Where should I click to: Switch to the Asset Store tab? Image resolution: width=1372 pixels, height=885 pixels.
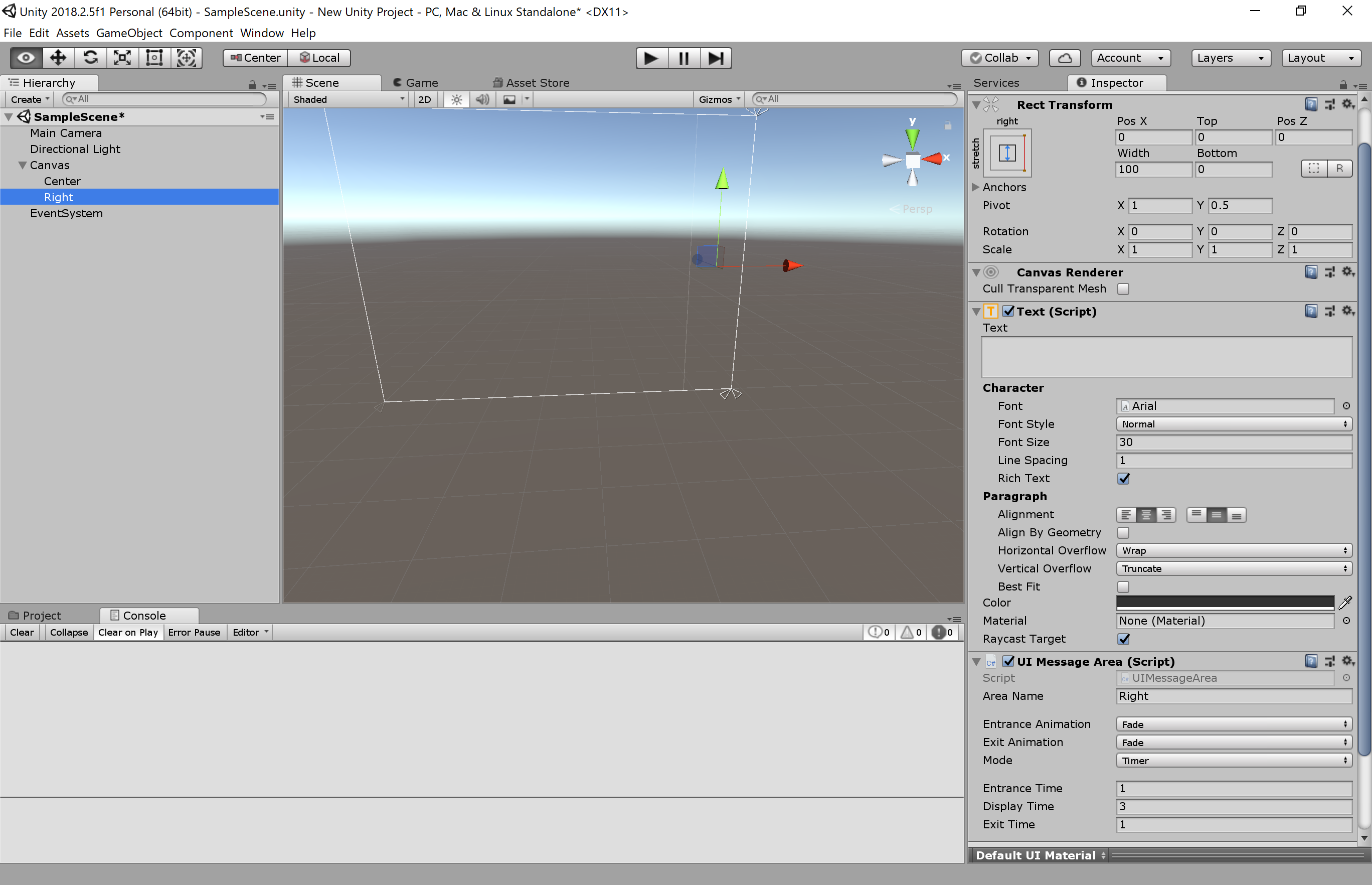pos(532,83)
